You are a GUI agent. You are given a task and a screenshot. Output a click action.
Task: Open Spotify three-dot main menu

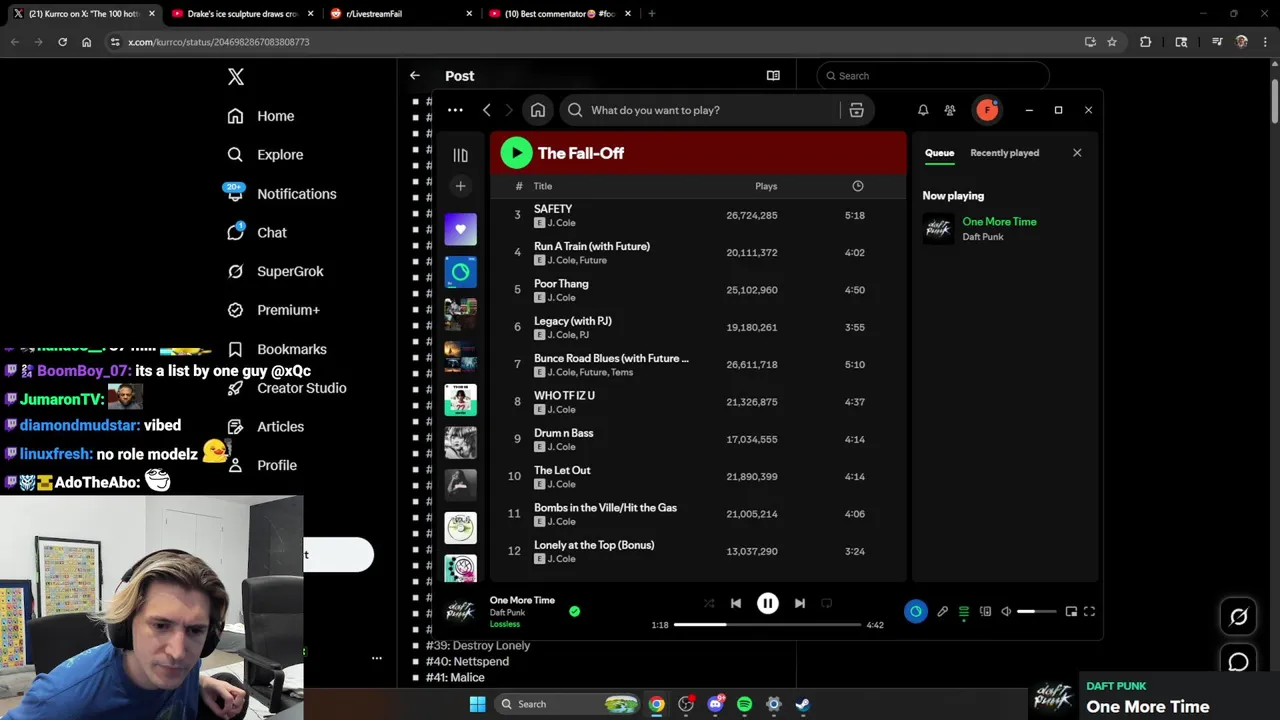pos(455,110)
